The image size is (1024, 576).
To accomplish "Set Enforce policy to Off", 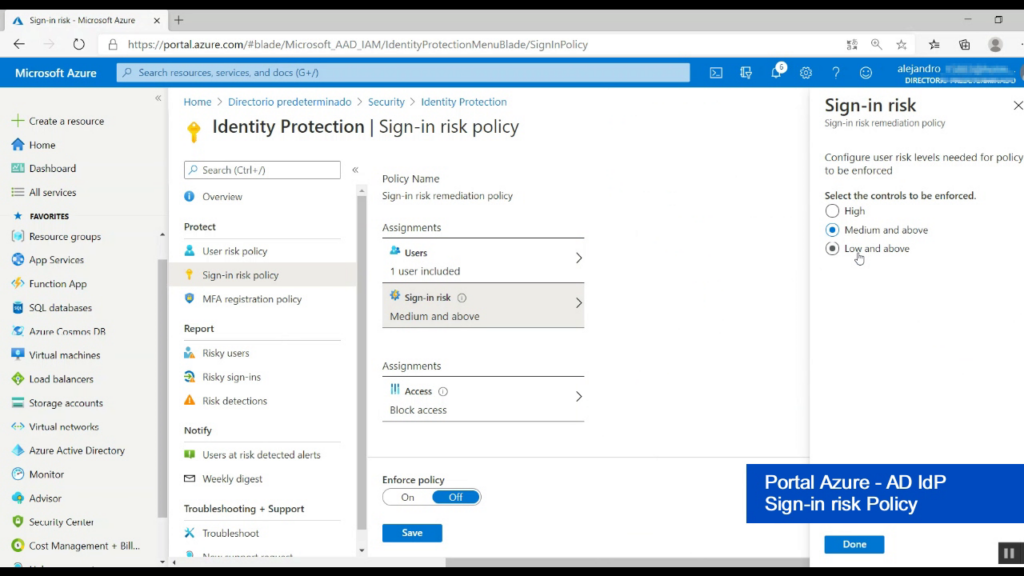I will [x=456, y=498].
